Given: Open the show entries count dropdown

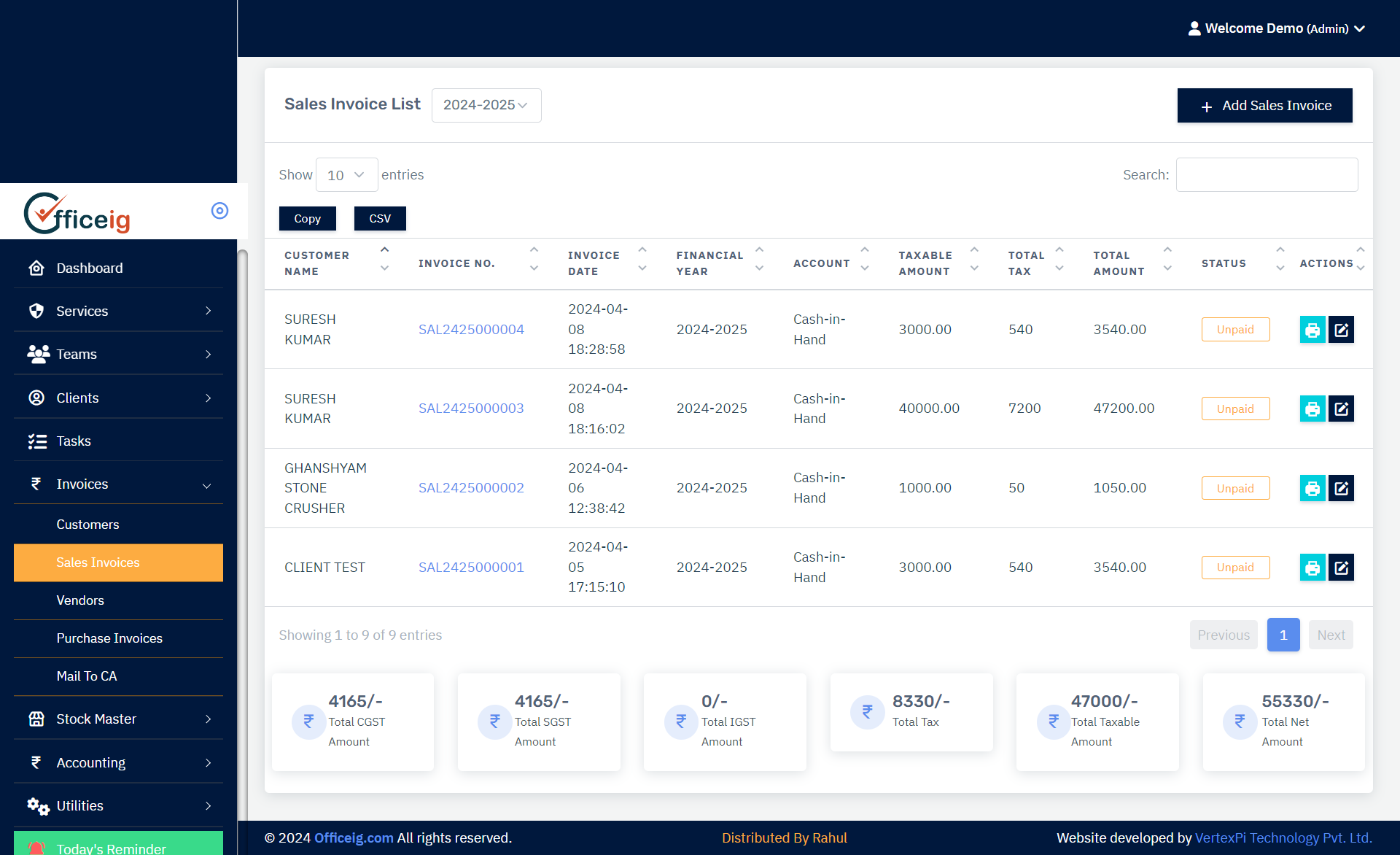Looking at the screenshot, I should pyautogui.click(x=346, y=175).
